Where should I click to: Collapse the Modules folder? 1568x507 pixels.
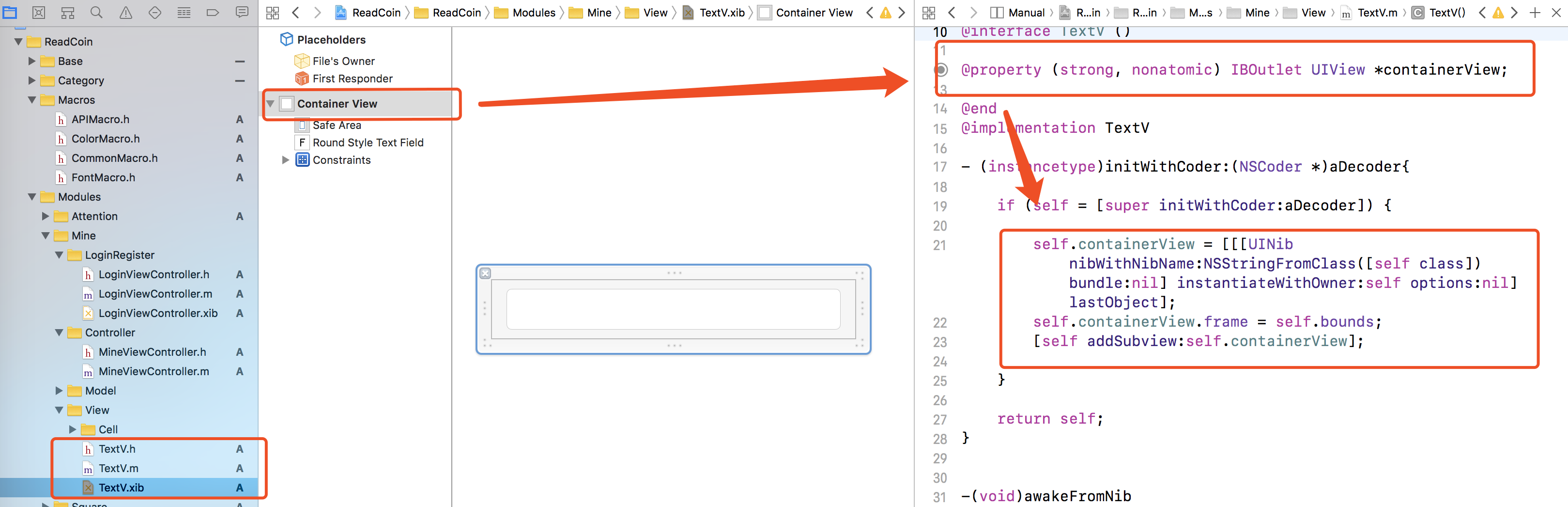[x=31, y=197]
